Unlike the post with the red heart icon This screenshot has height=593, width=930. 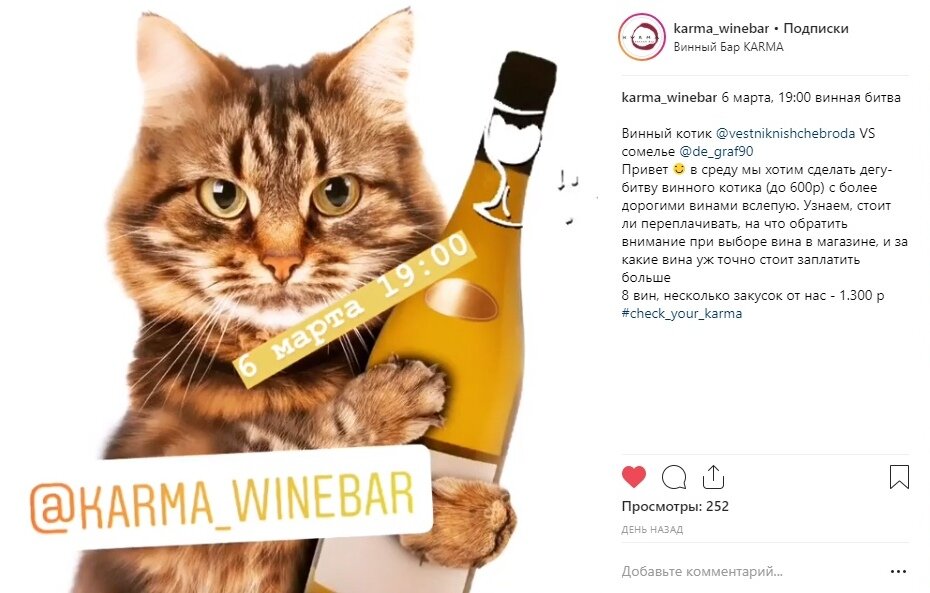coord(633,477)
